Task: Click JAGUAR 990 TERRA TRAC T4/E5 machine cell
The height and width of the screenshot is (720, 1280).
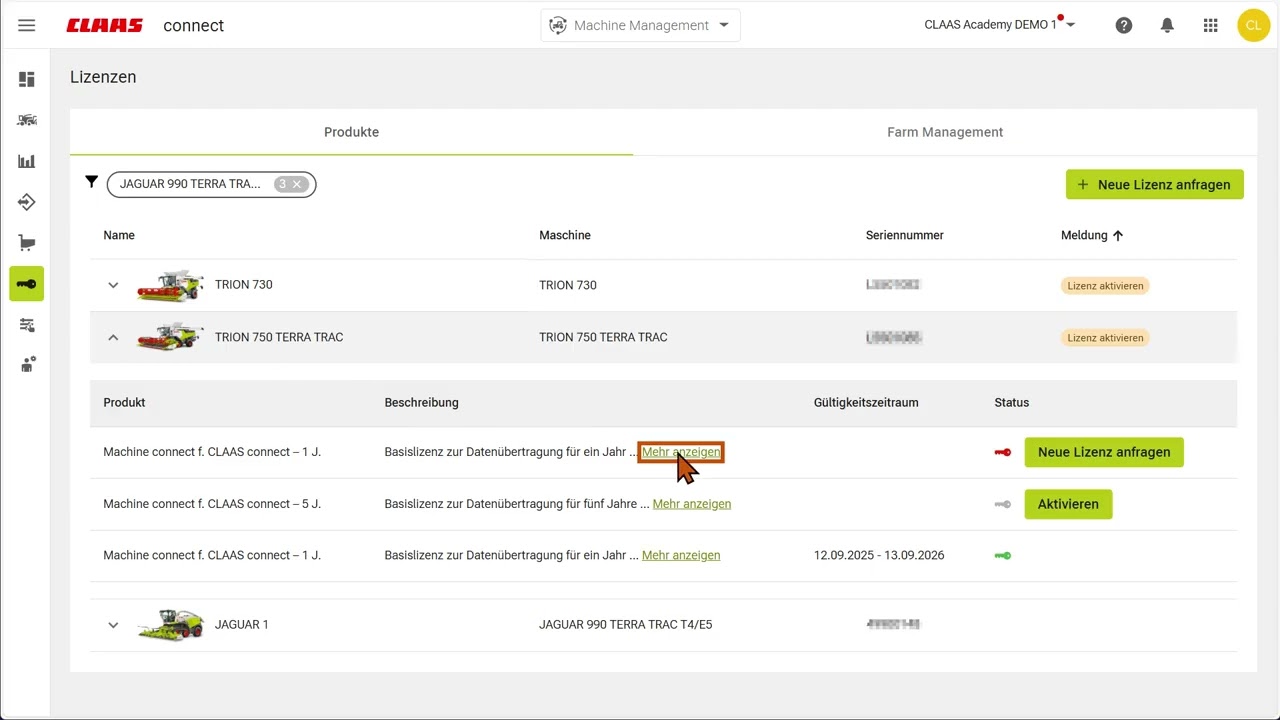Action: click(x=626, y=625)
